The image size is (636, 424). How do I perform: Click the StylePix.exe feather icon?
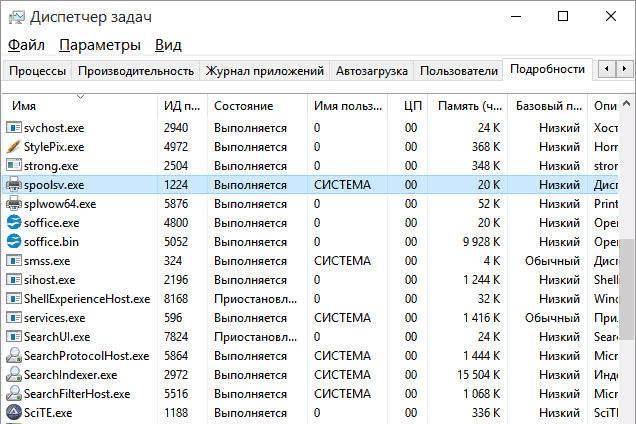pyautogui.click(x=14, y=147)
